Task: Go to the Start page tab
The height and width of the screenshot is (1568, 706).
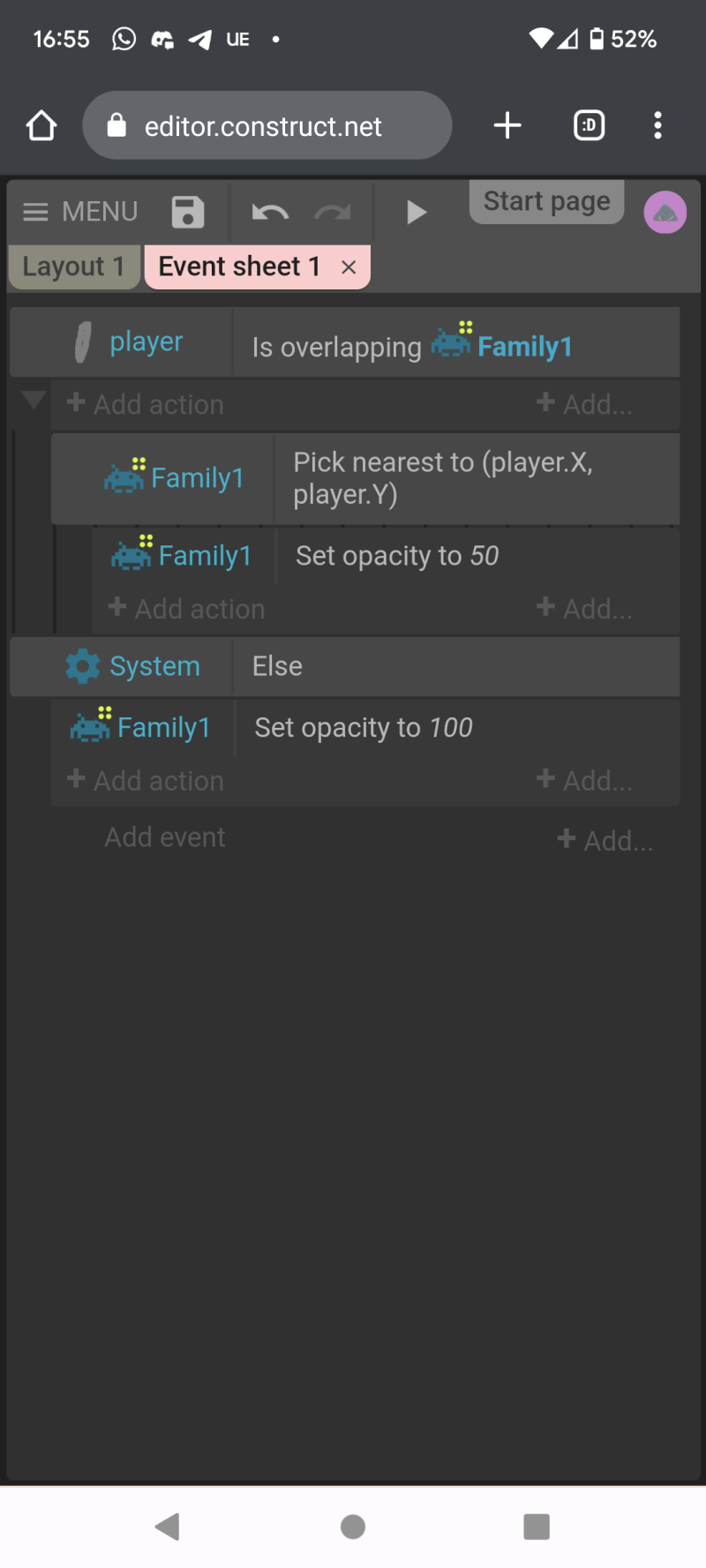Action: click(x=547, y=201)
